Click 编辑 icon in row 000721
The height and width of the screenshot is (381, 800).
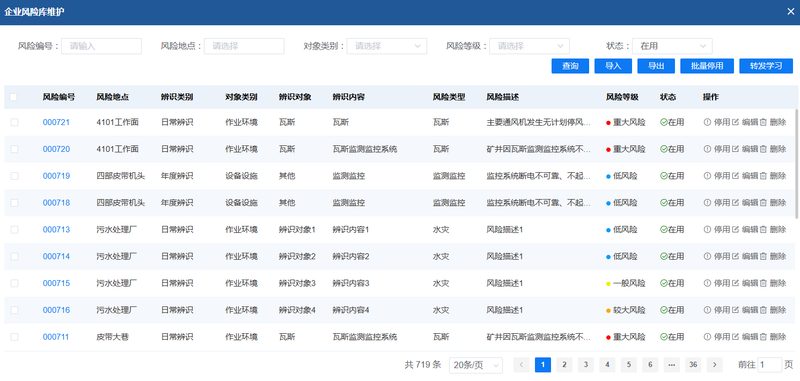735,122
